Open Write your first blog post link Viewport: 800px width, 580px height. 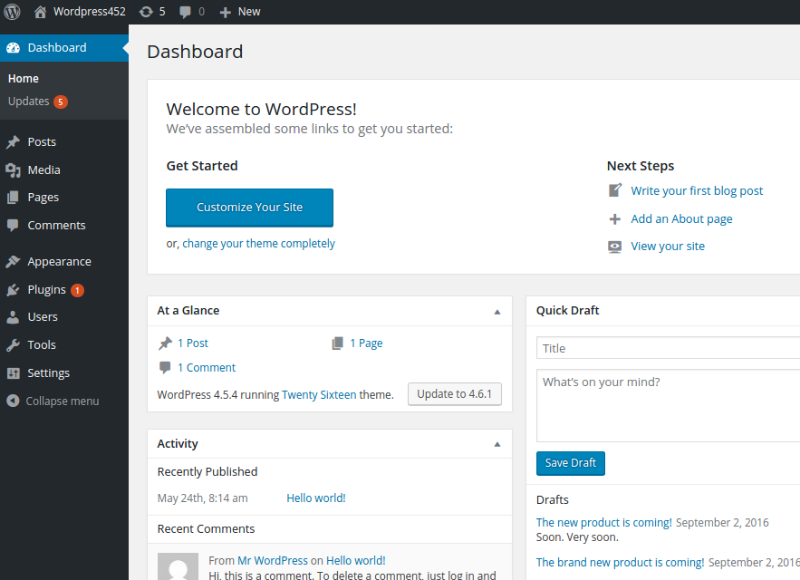[x=696, y=191]
